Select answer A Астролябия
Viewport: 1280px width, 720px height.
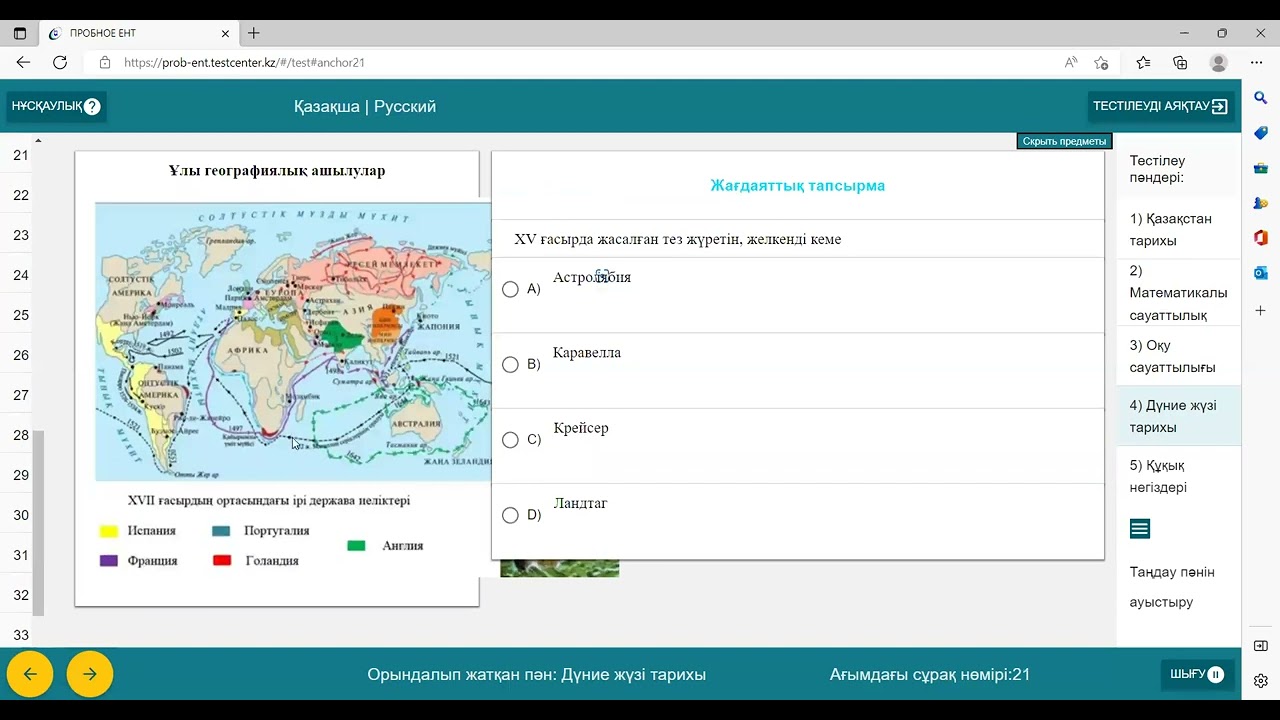coord(510,289)
